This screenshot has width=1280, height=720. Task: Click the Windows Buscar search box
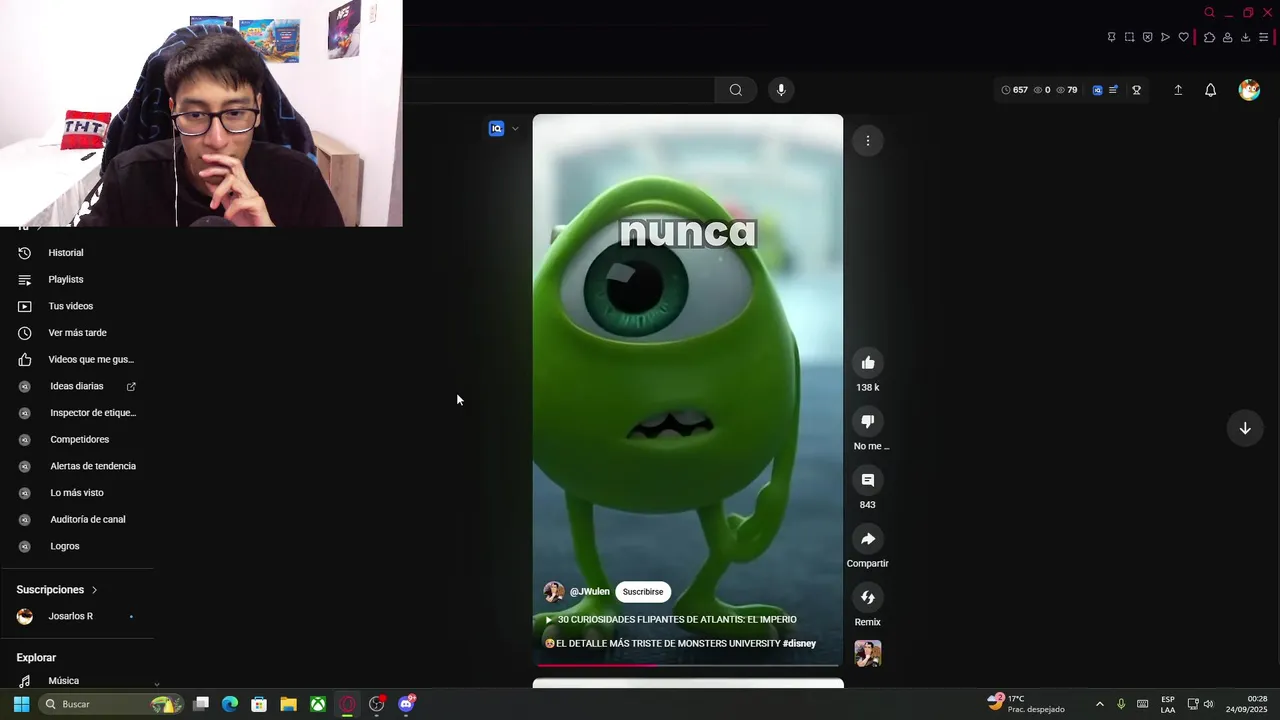(x=111, y=704)
